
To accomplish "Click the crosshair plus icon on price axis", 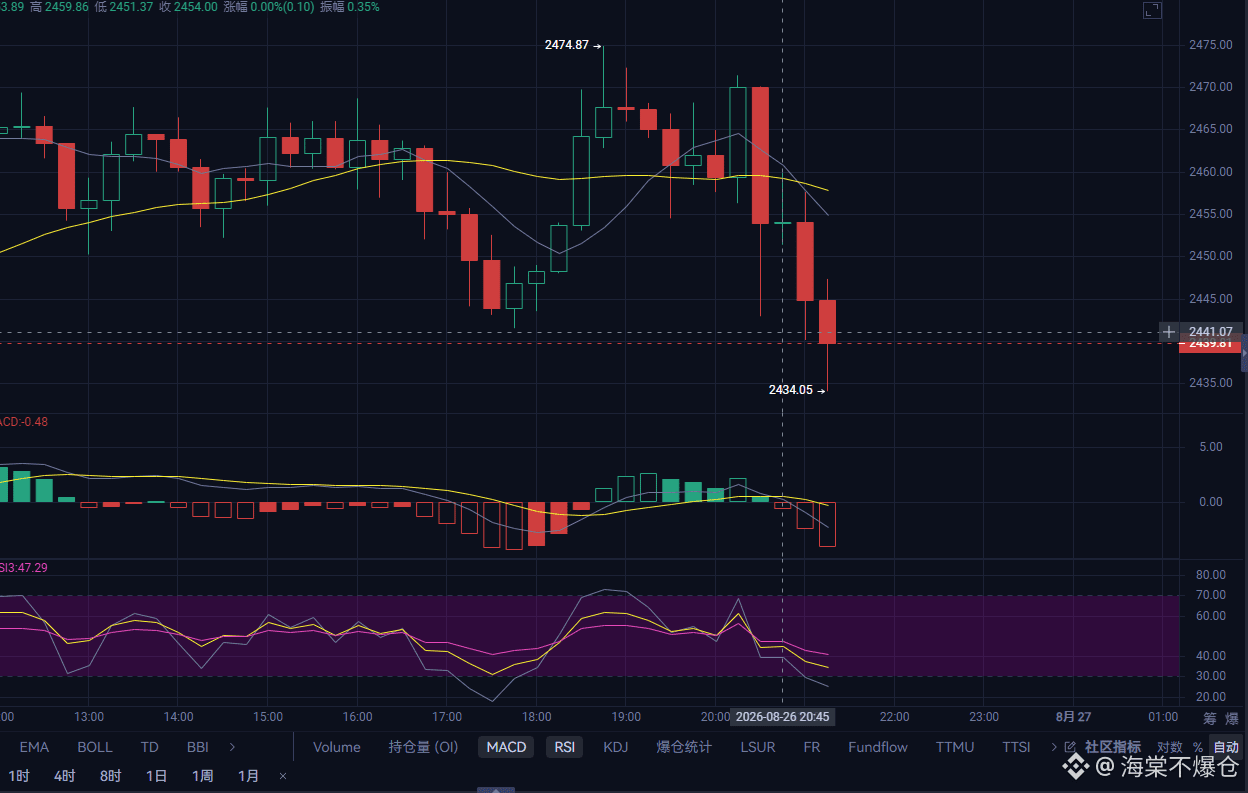I will click(1169, 331).
